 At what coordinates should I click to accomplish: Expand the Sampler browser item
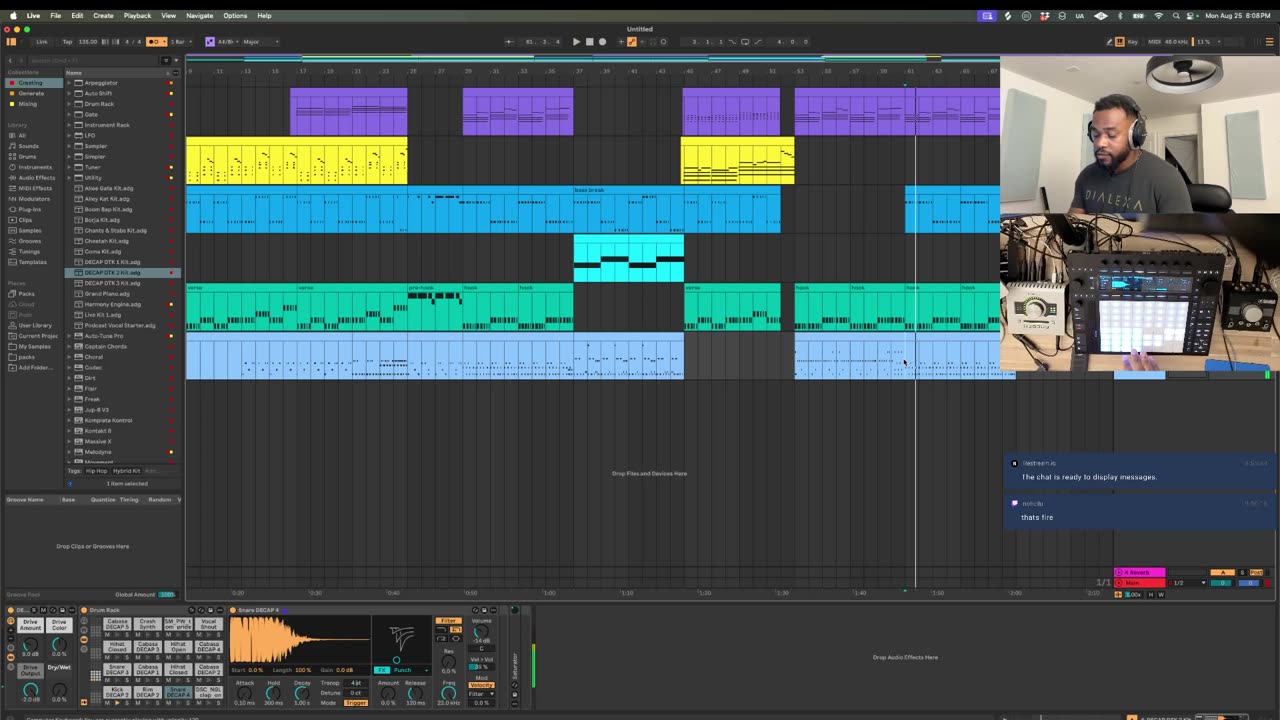pos(69,146)
